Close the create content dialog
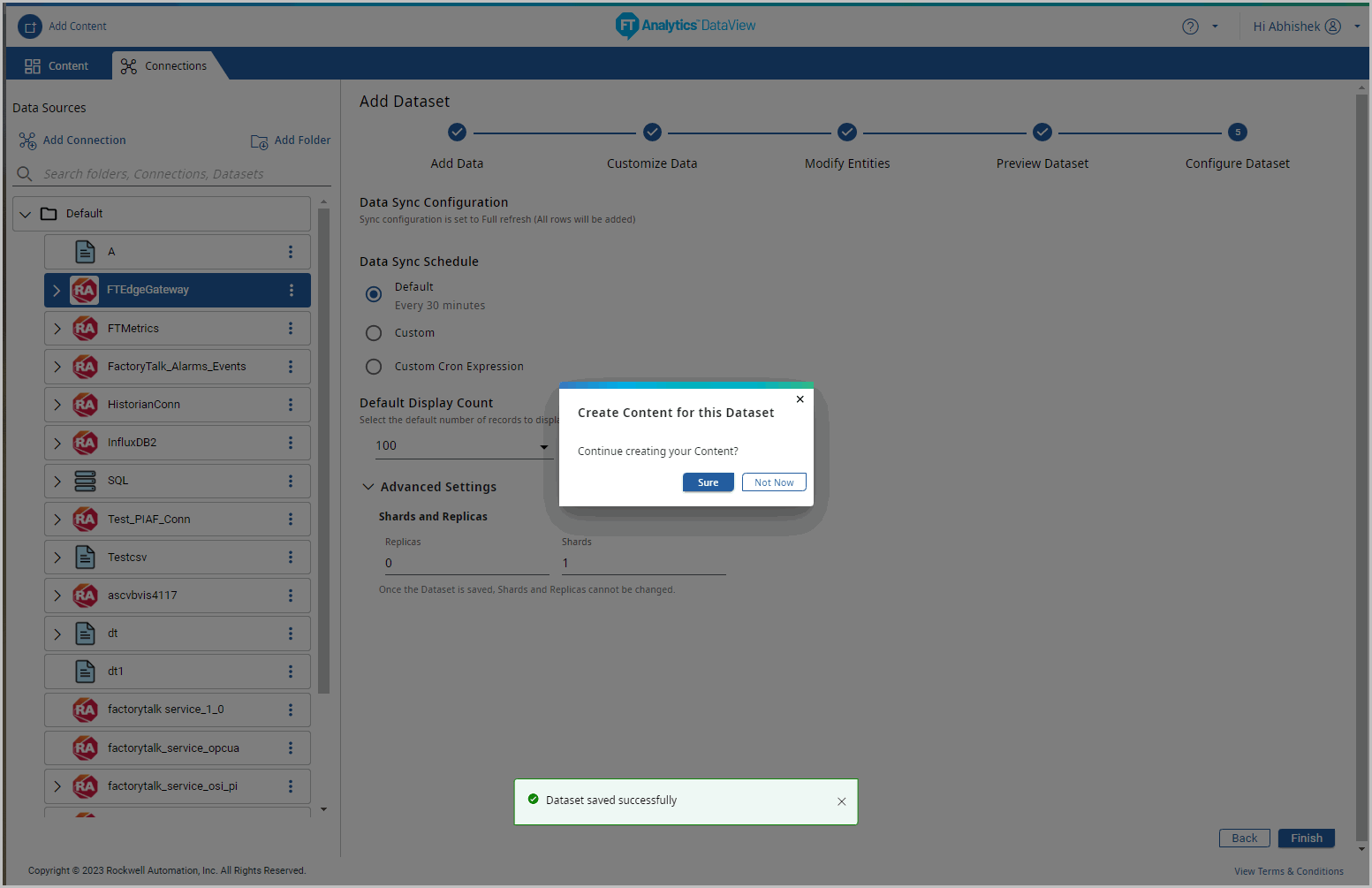The width and height of the screenshot is (1372, 888). tap(800, 399)
